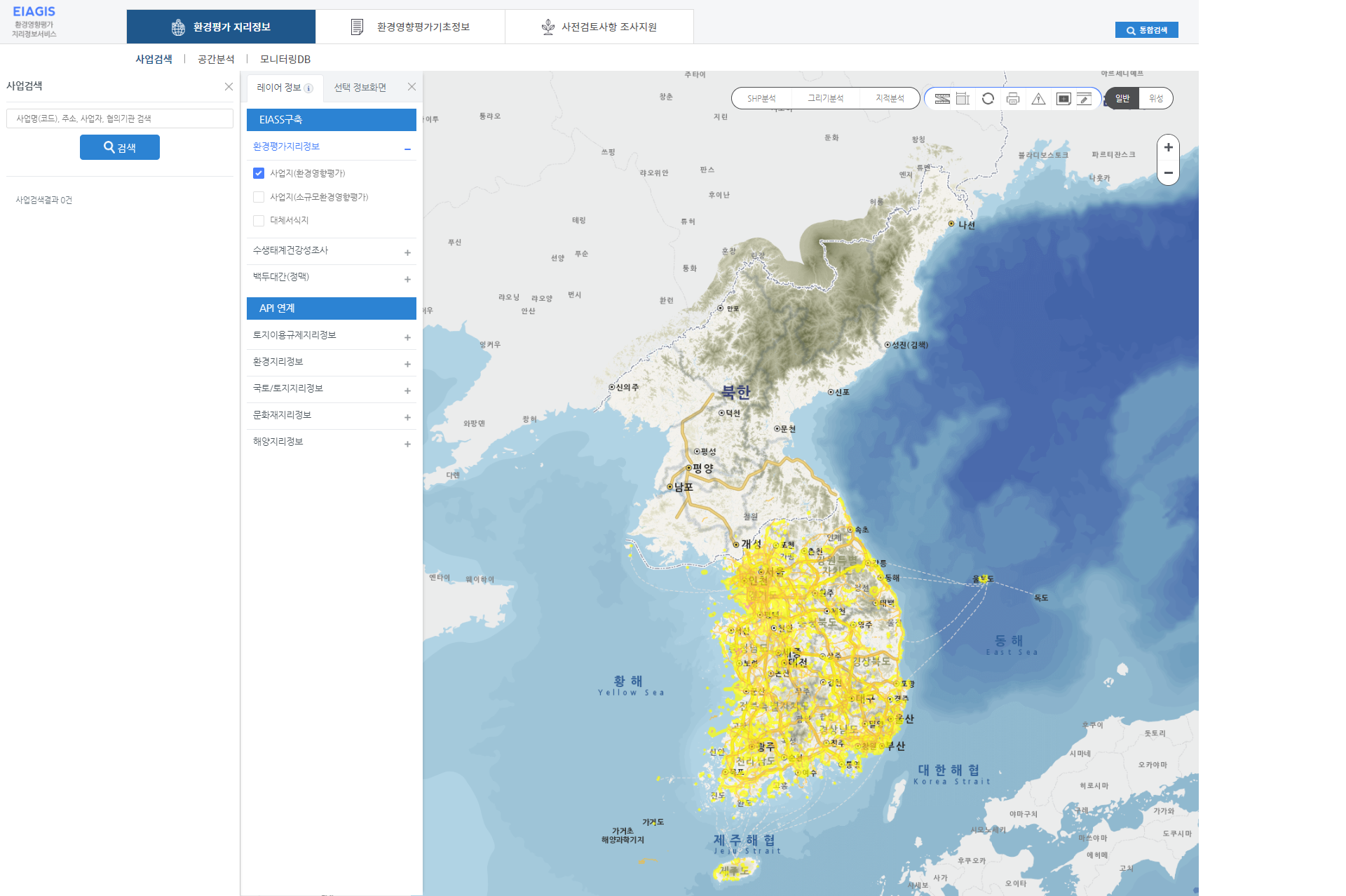1346x896 pixels.
Task: Expand the 수생태계건강성조사 section
Action: click(x=407, y=252)
